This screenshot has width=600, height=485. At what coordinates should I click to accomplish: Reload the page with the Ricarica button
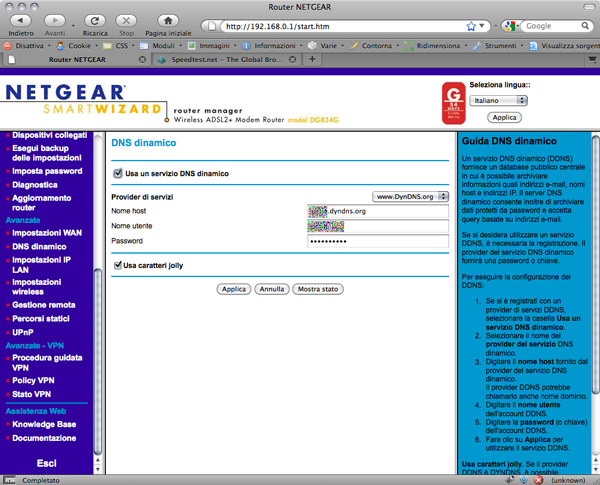tap(95, 21)
